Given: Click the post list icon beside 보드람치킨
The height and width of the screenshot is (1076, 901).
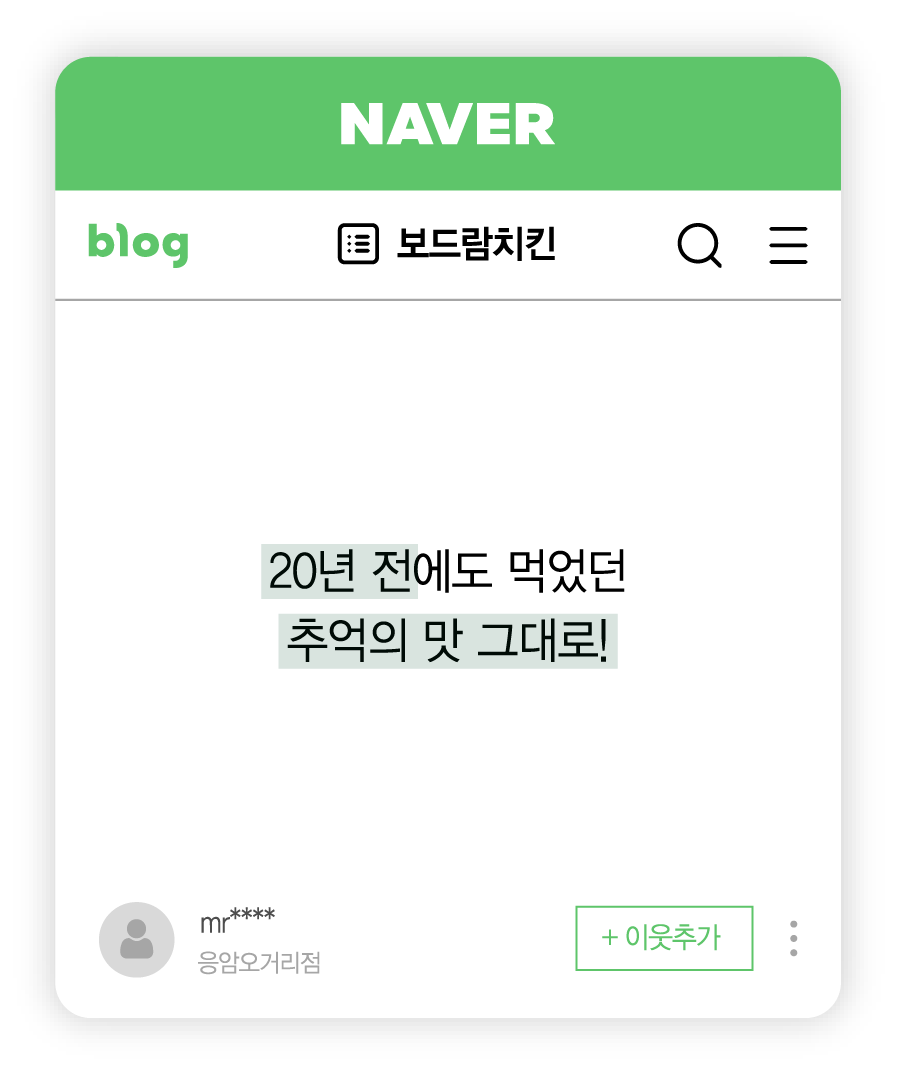Looking at the screenshot, I should pyautogui.click(x=358, y=244).
